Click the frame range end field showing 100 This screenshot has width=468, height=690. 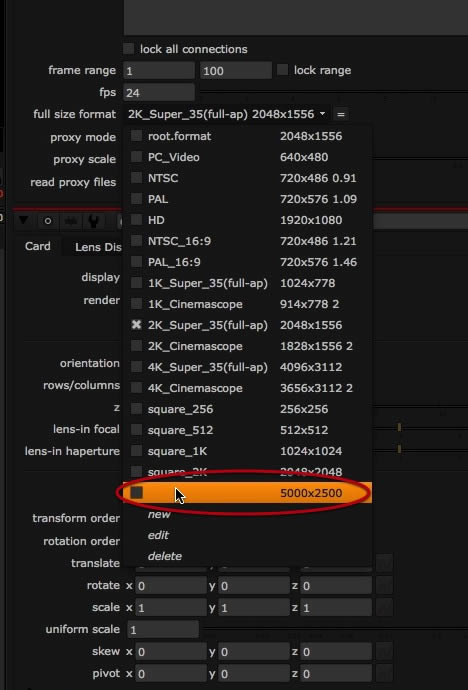point(236,70)
